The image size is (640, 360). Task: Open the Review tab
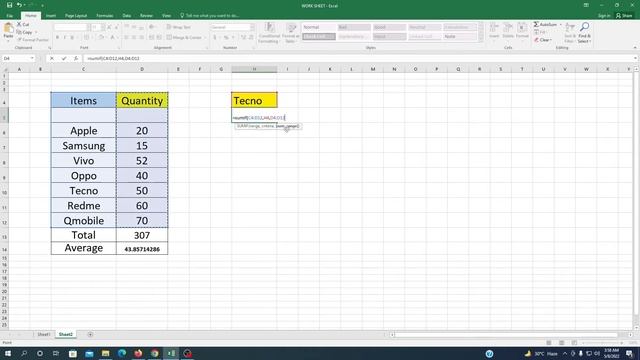click(146, 16)
